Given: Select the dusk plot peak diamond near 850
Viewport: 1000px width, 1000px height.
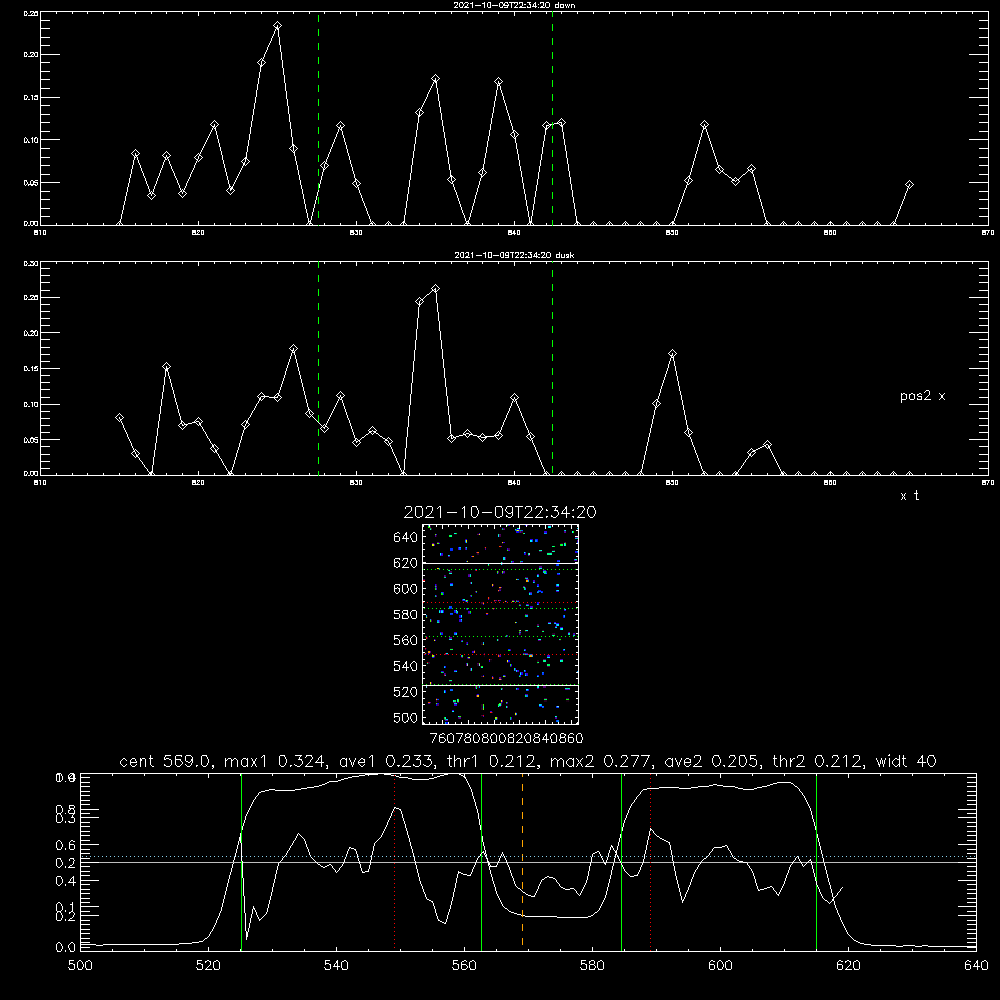Looking at the screenshot, I should pyautogui.click(x=672, y=353).
